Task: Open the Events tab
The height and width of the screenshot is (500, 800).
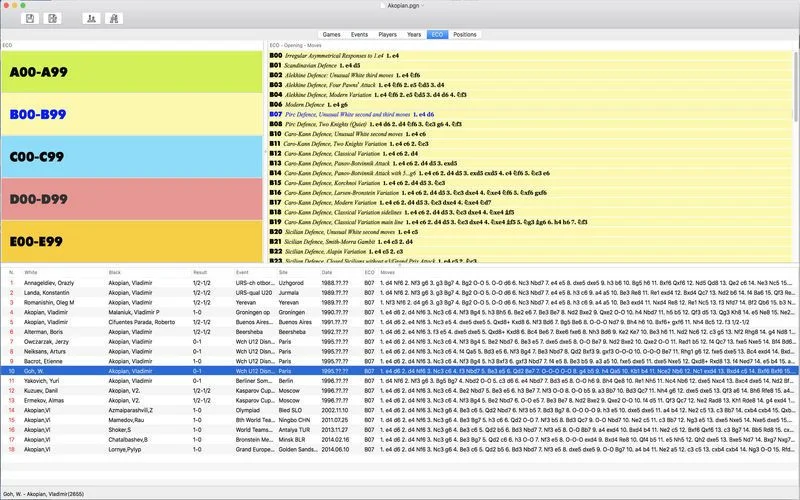Action: tap(359, 34)
